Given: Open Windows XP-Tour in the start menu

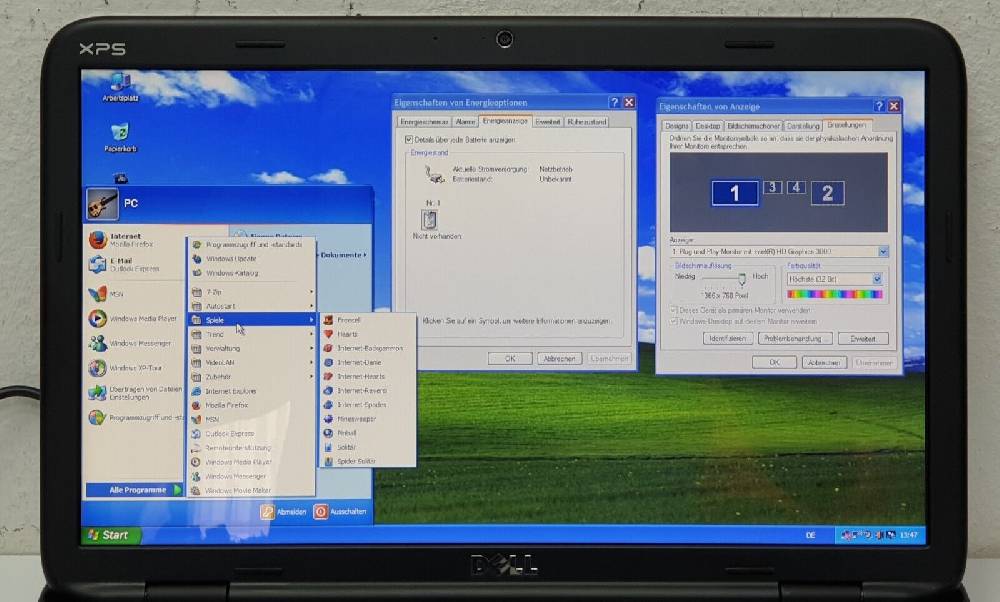Looking at the screenshot, I should (126, 368).
